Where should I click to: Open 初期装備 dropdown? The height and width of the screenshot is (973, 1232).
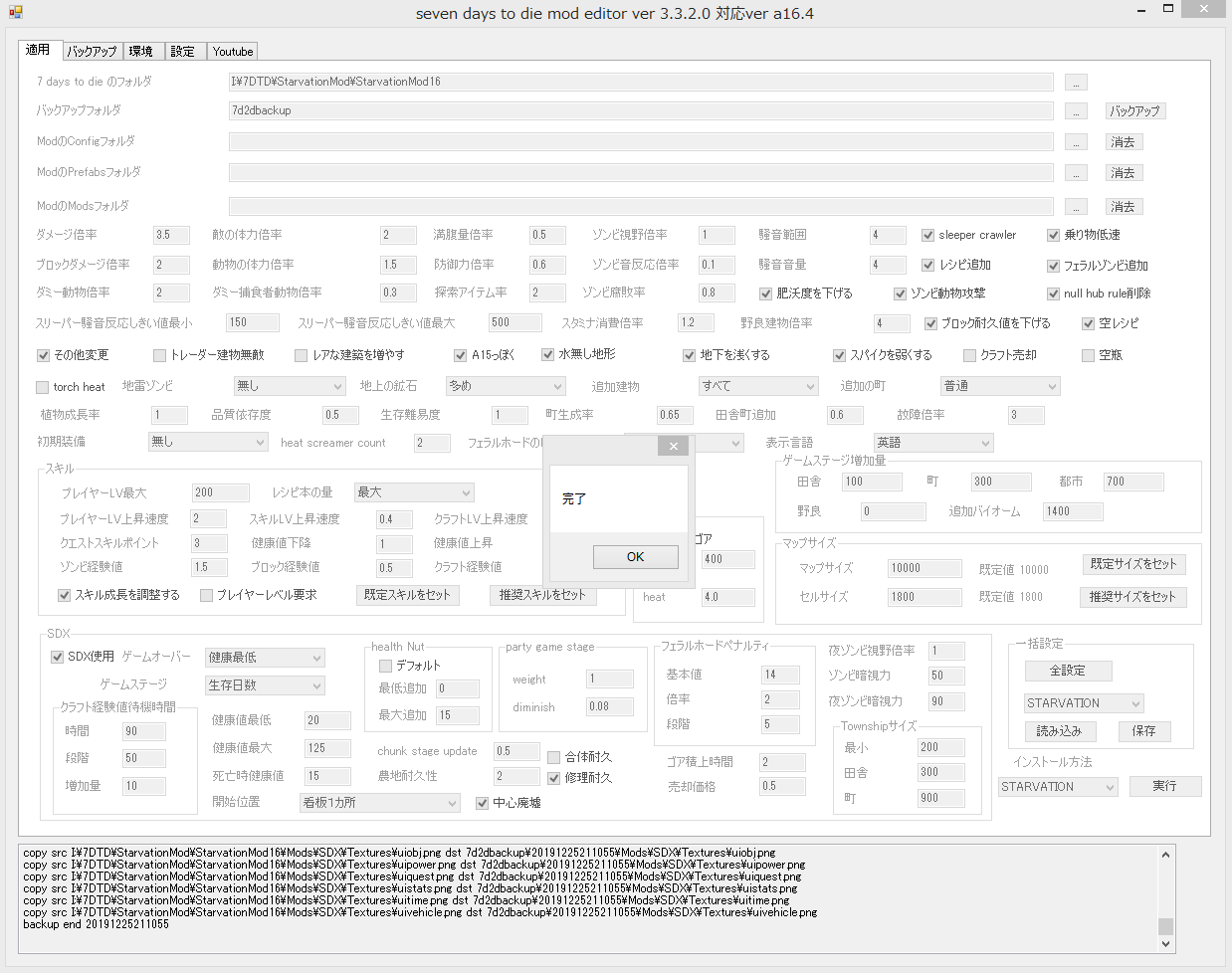[207, 442]
